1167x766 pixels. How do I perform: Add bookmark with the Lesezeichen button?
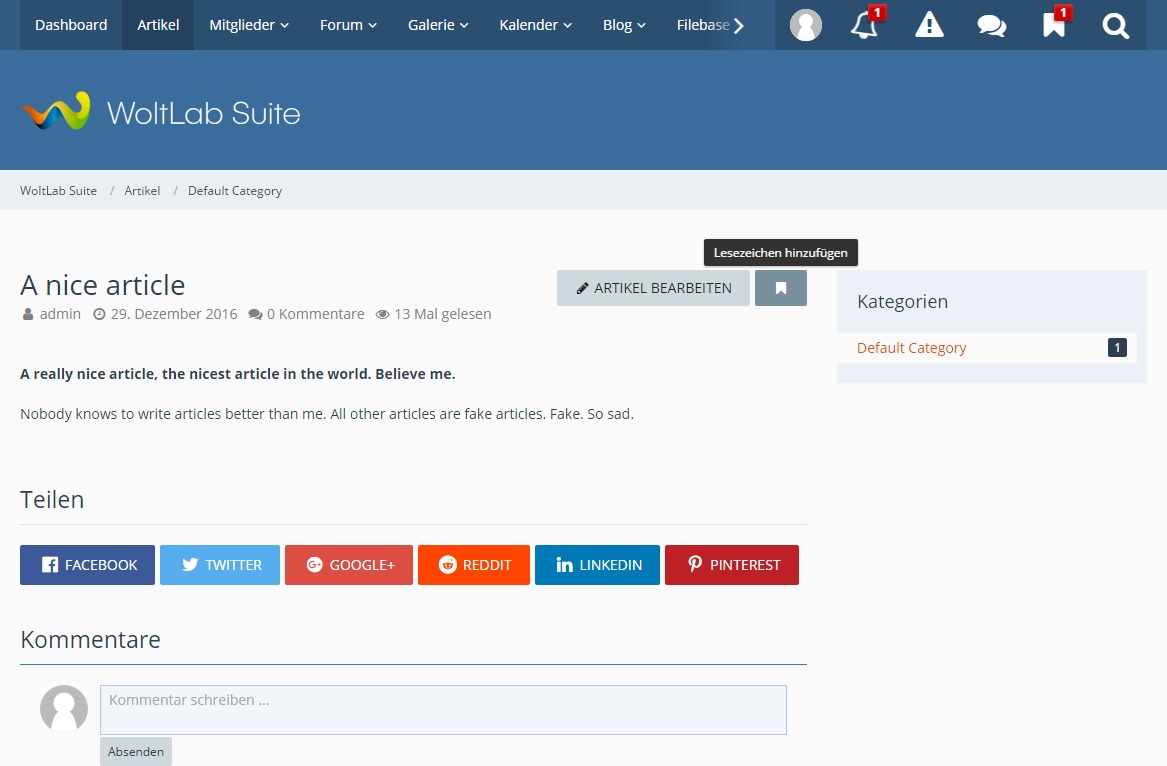point(780,288)
